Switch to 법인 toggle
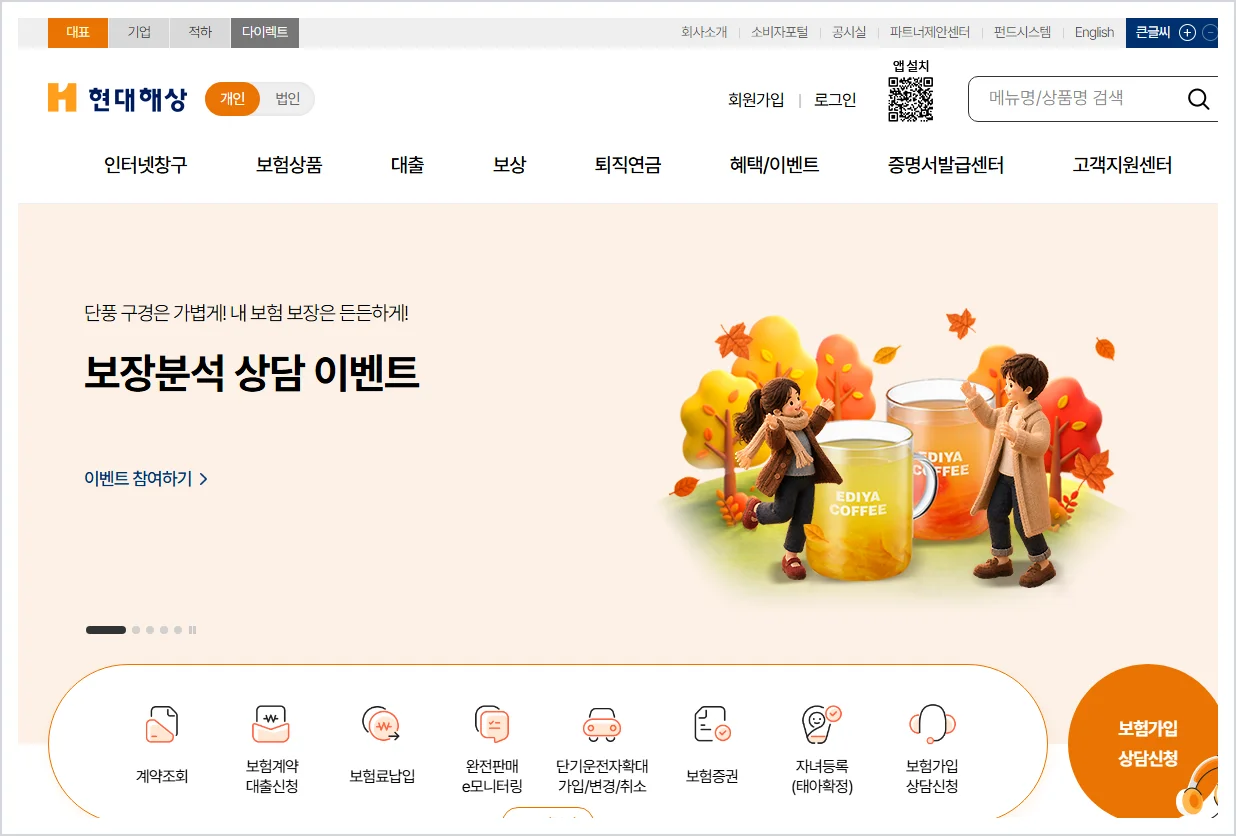1236x836 pixels. coord(287,99)
